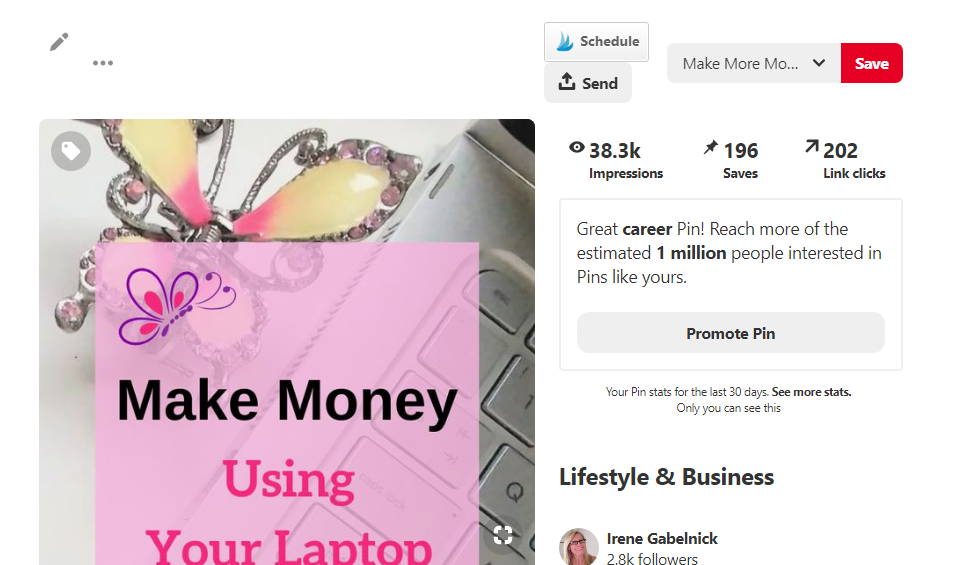Click the tag icon on pin image

[71, 151]
